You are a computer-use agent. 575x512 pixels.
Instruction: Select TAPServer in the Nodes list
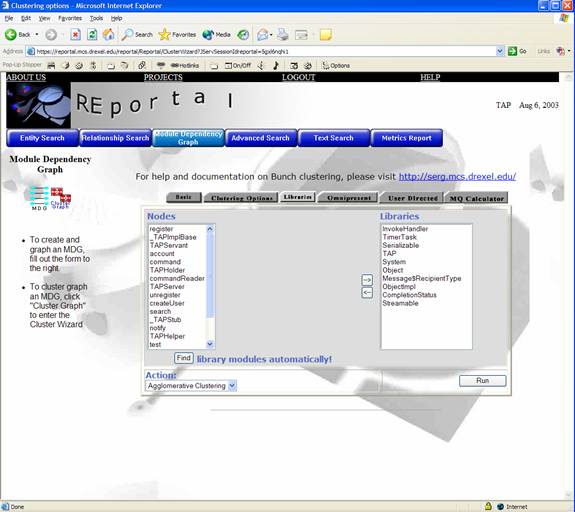coord(167,286)
